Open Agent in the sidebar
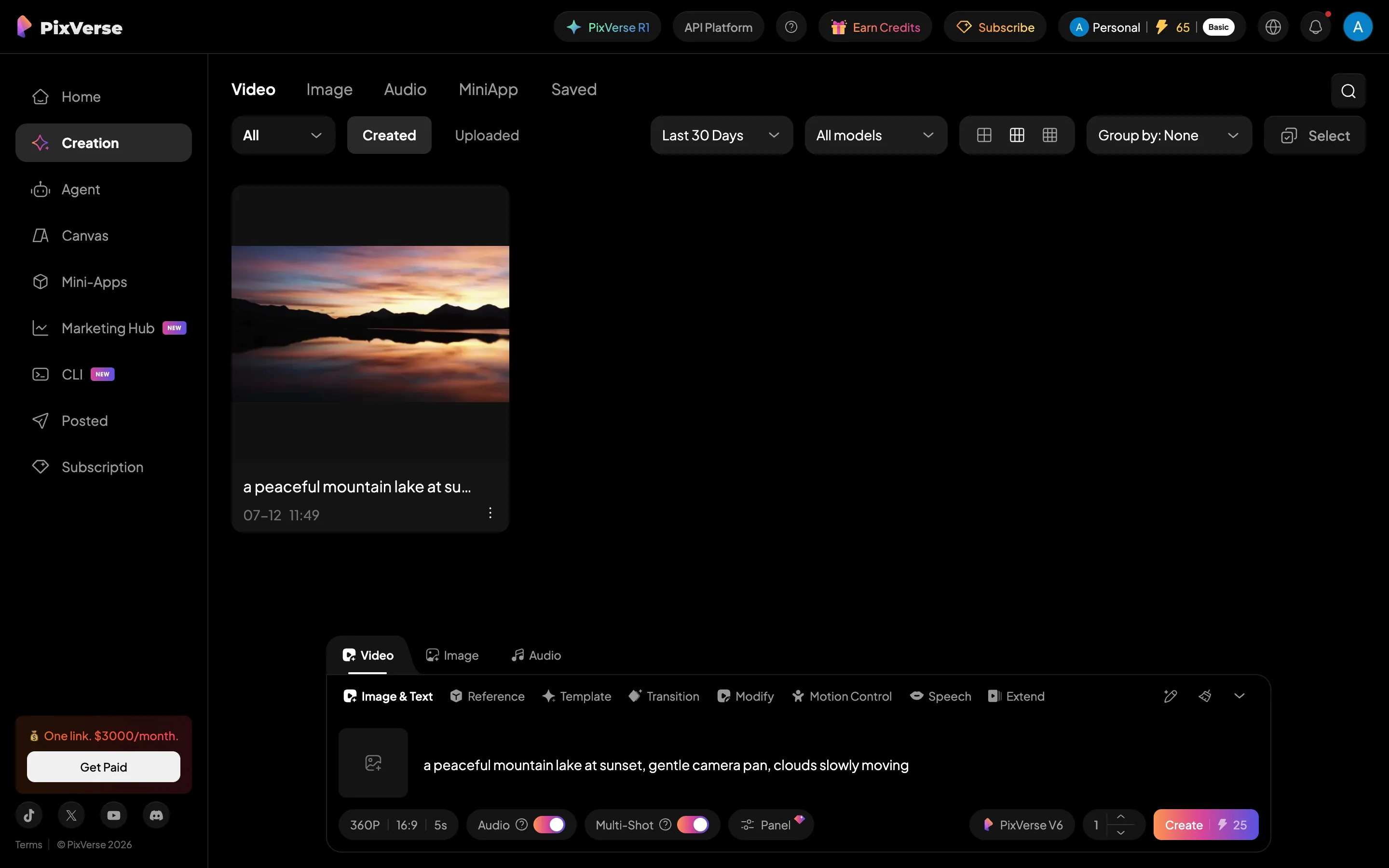This screenshot has width=1389, height=868. coord(103,190)
